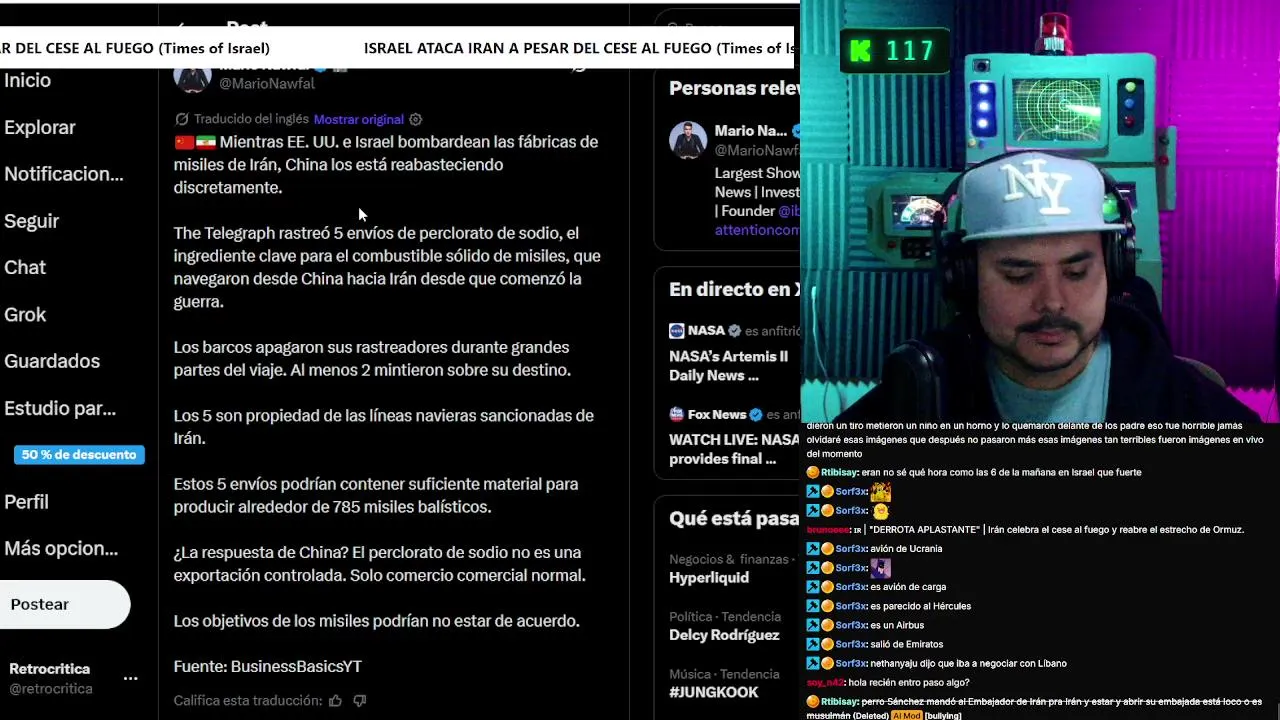Click the 50 % de descuento badge
Screen dimensions: 1280x720
(79, 454)
